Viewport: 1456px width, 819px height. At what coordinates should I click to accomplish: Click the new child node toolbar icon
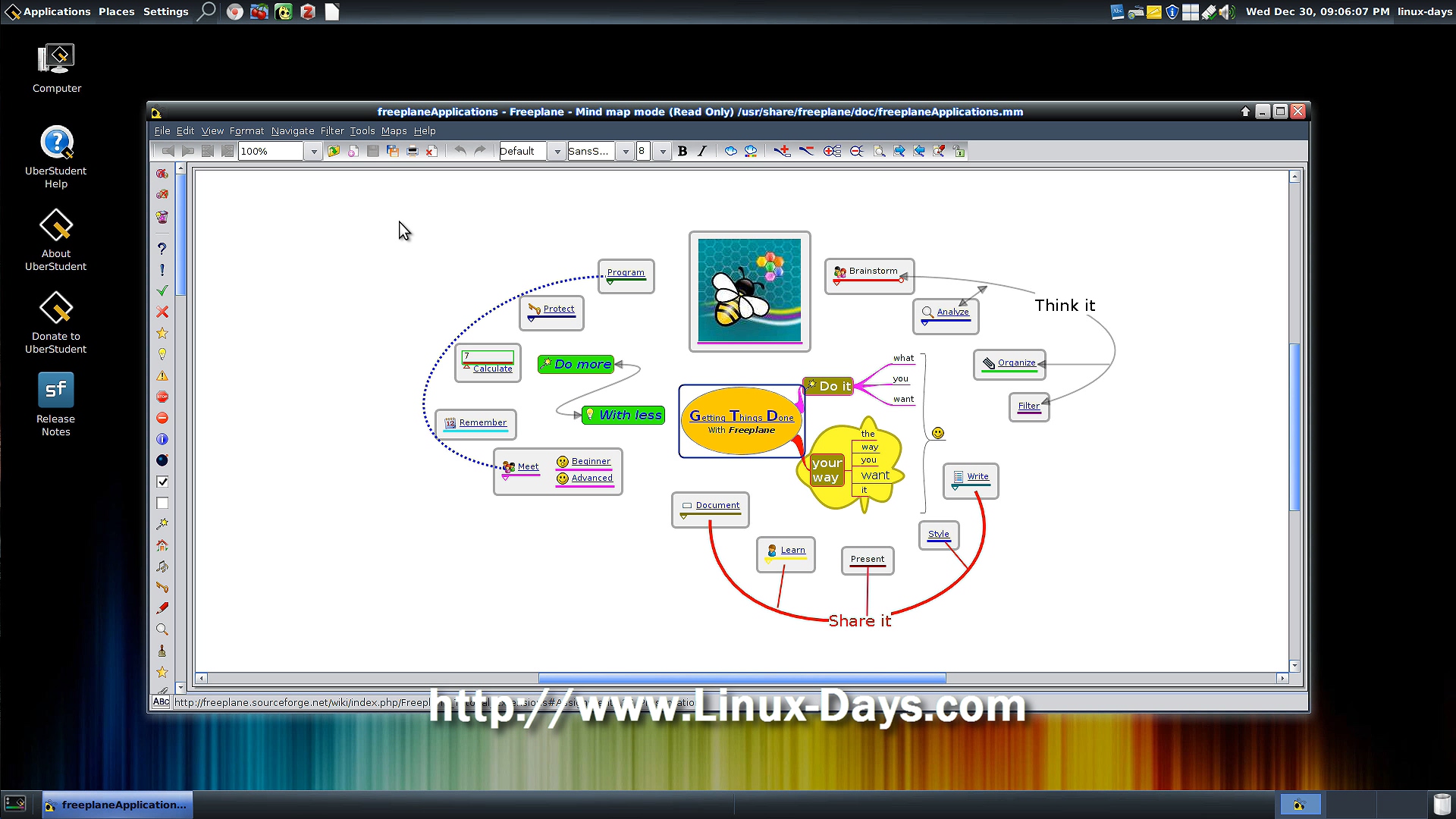(x=782, y=151)
